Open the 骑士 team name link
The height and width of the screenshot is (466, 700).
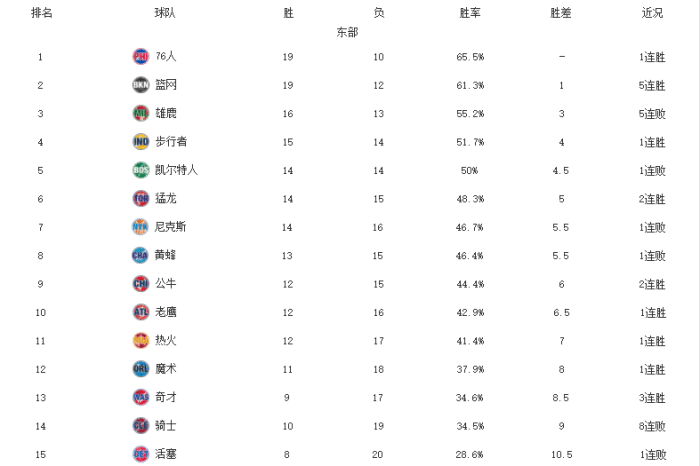166,425
